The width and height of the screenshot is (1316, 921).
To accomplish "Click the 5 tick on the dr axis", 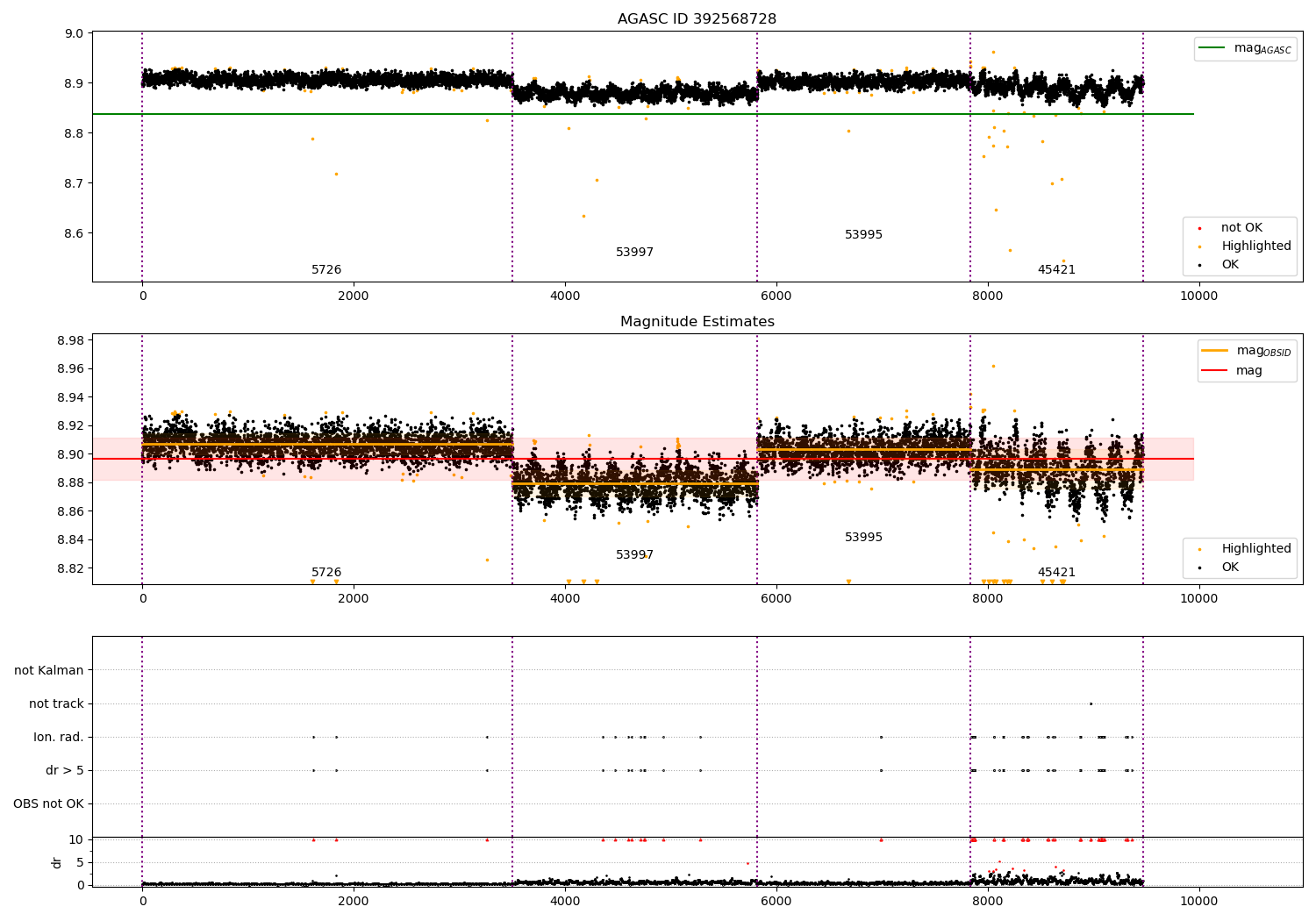I will click(81, 863).
